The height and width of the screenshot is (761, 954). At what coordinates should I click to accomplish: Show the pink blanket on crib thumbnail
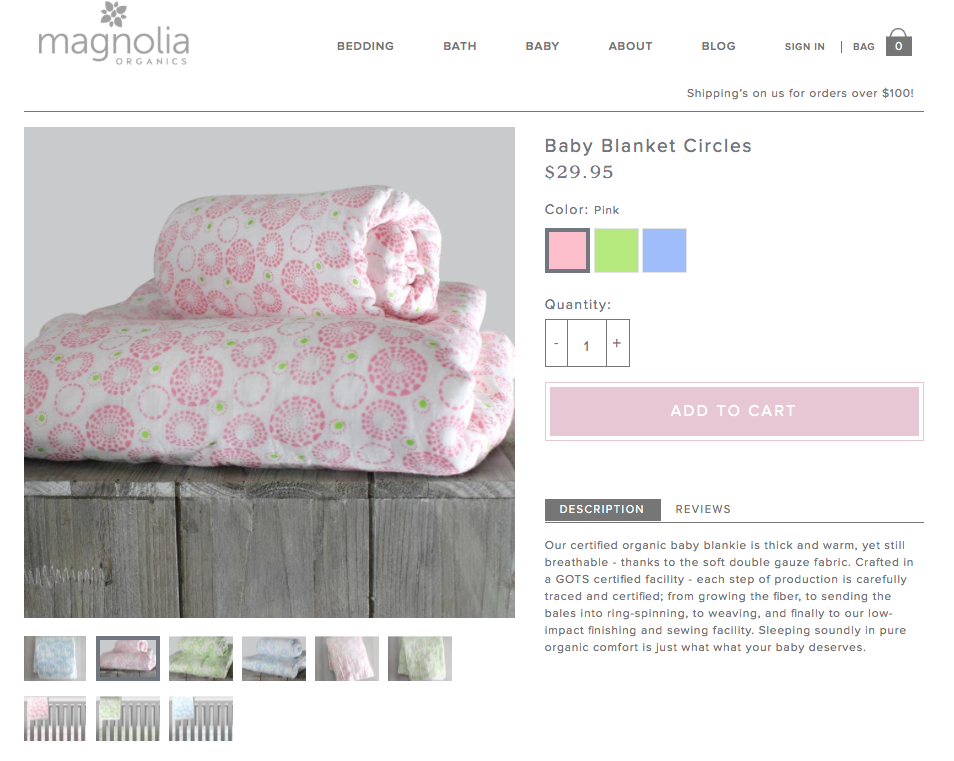click(55, 718)
